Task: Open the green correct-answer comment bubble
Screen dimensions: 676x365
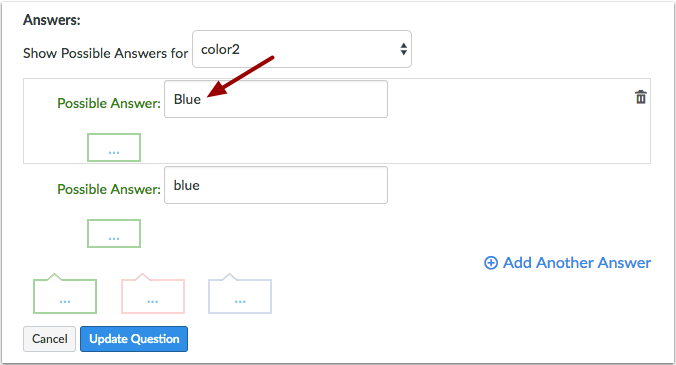Action: coord(65,294)
